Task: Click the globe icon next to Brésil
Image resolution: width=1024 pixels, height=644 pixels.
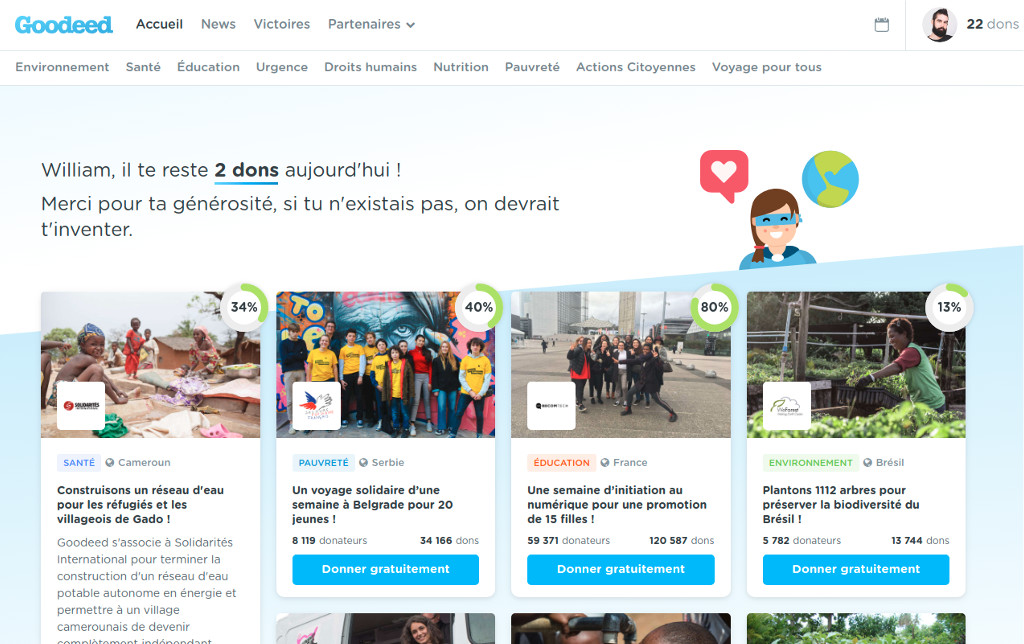Action: click(x=867, y=462)
